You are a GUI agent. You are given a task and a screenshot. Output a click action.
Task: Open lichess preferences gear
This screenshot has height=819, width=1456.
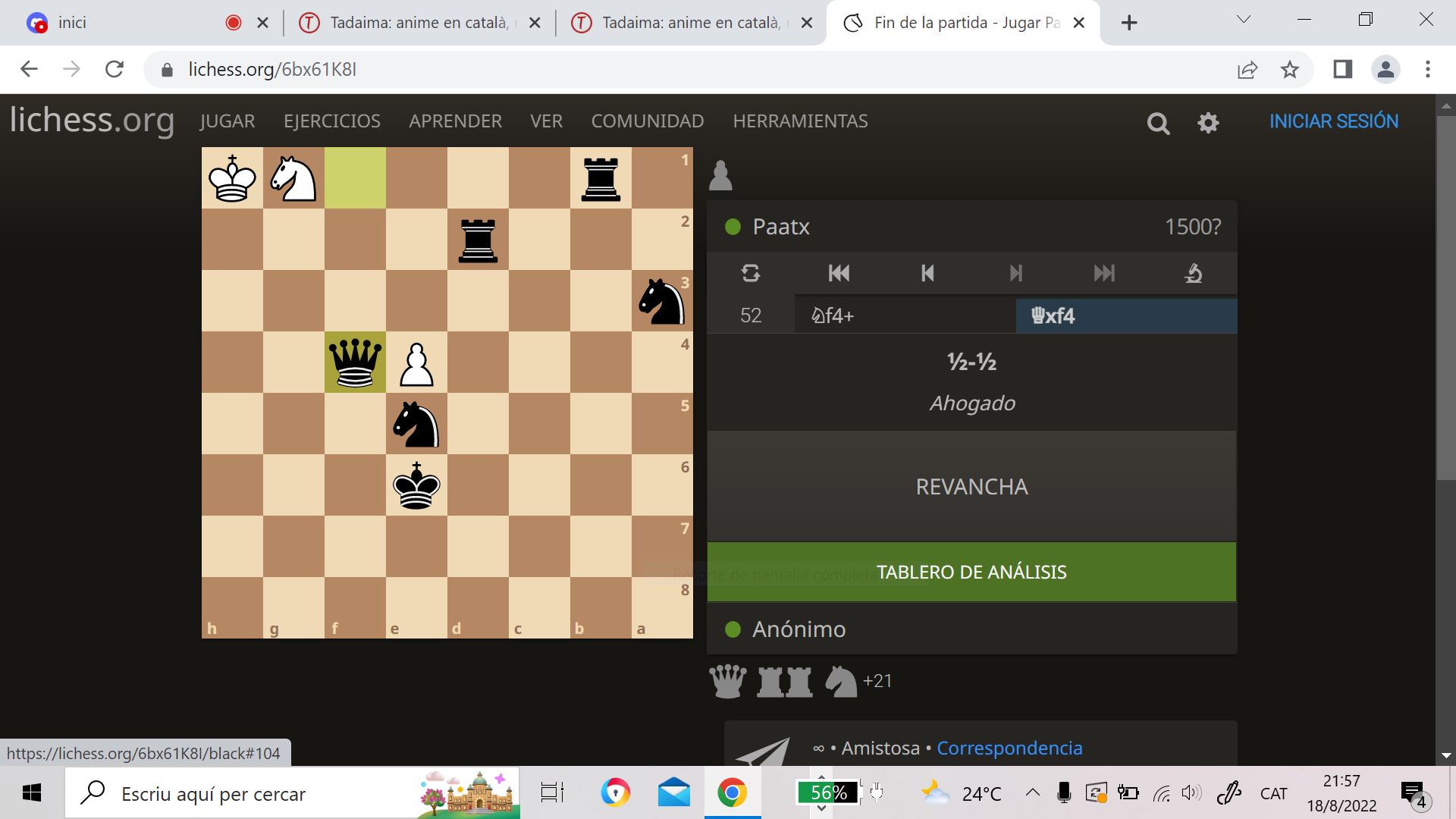1208,123
